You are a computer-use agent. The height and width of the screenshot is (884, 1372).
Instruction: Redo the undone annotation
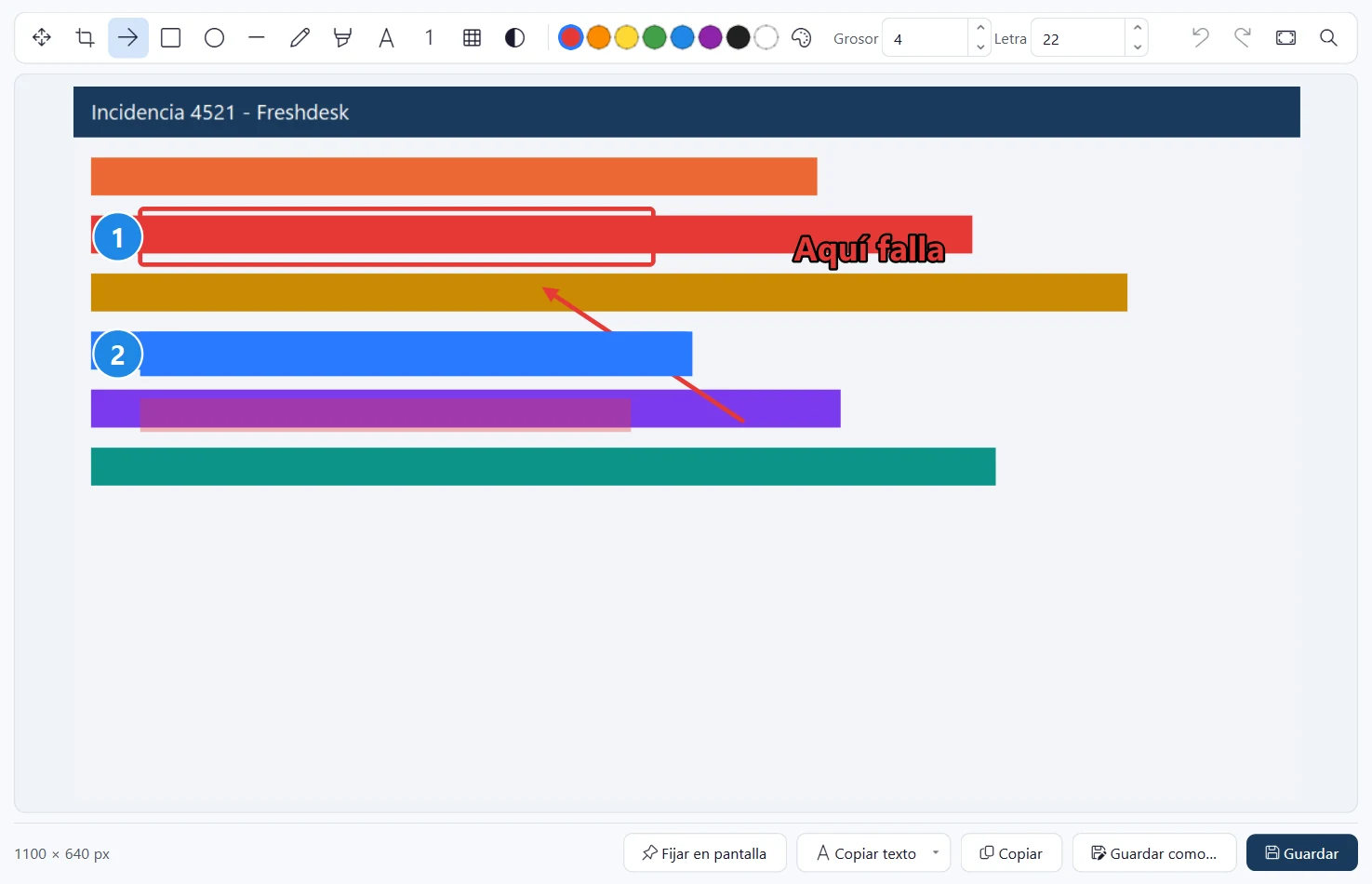pyautogui.click(x=1243, y=38)
